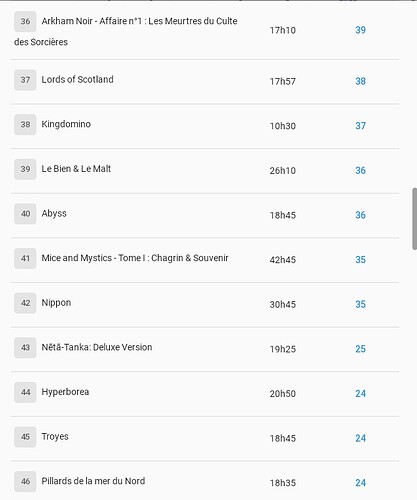
Task: Open the Kingdomino game entry
Action: click(x=66, y=124)
